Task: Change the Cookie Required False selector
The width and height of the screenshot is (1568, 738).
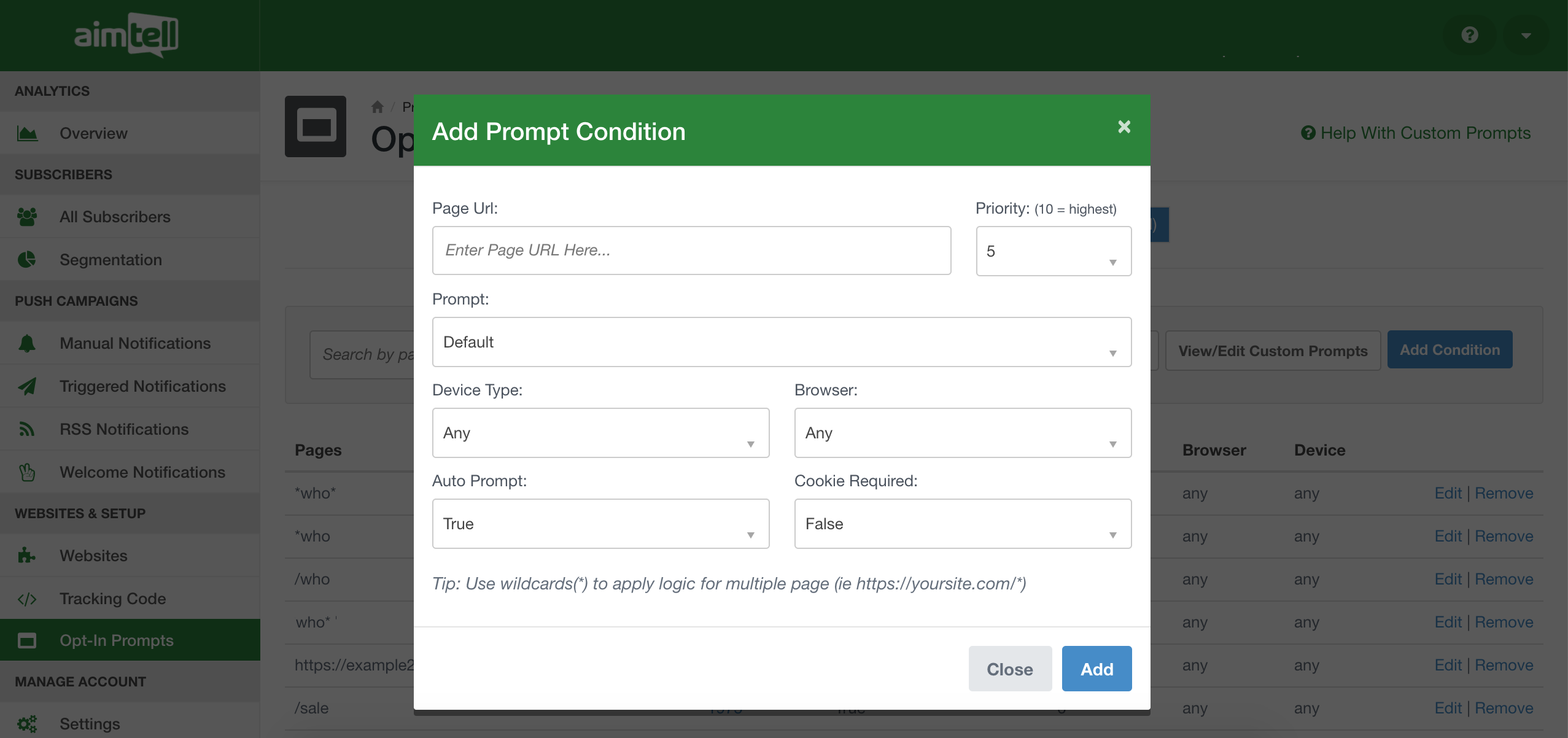Action: [962, 524]
